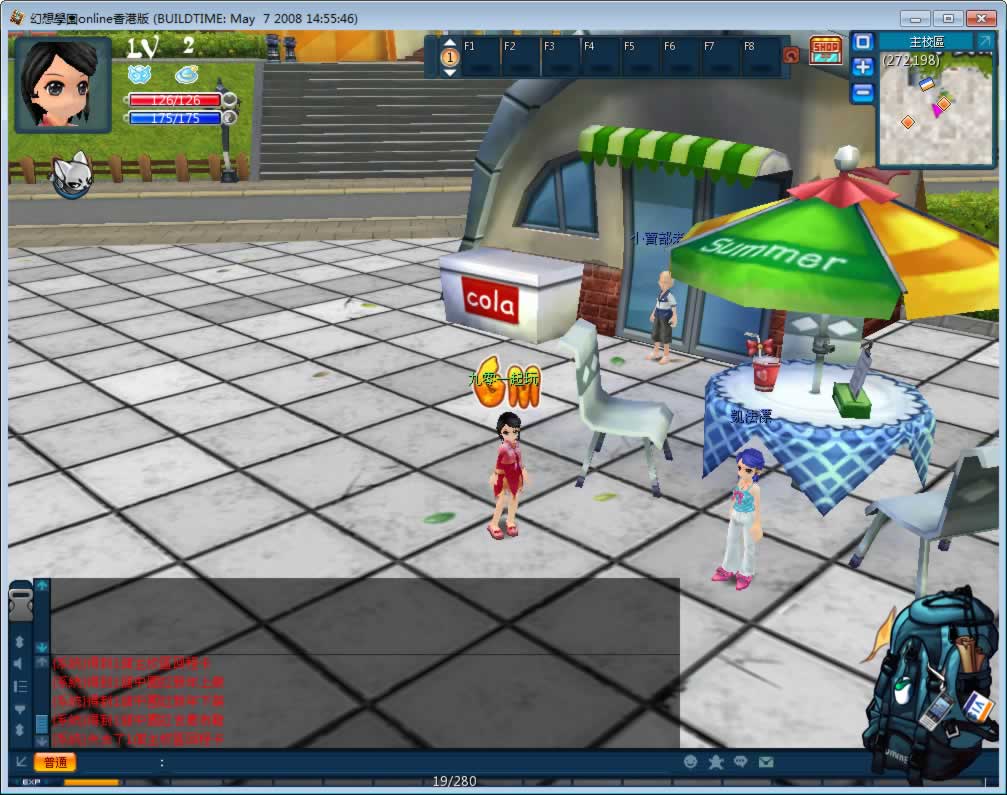Viewport: 1007px width, 795px height.
Task: Open the chat bubble icon in bottom bar
Action: (x=741, y=762)
